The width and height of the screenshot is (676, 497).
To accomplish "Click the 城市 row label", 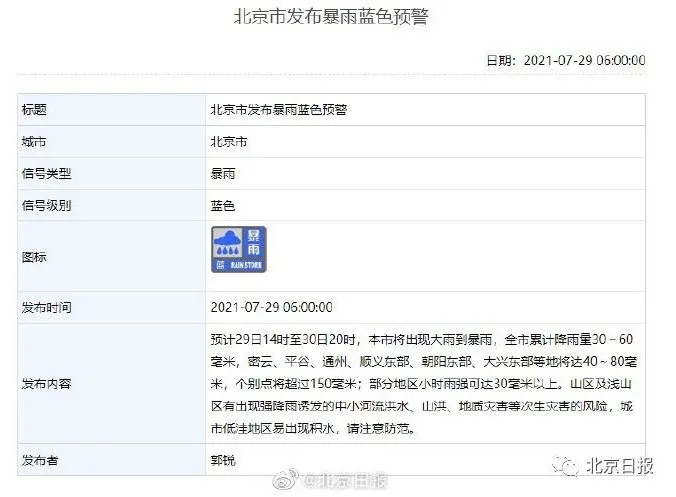I will [34, 142].
